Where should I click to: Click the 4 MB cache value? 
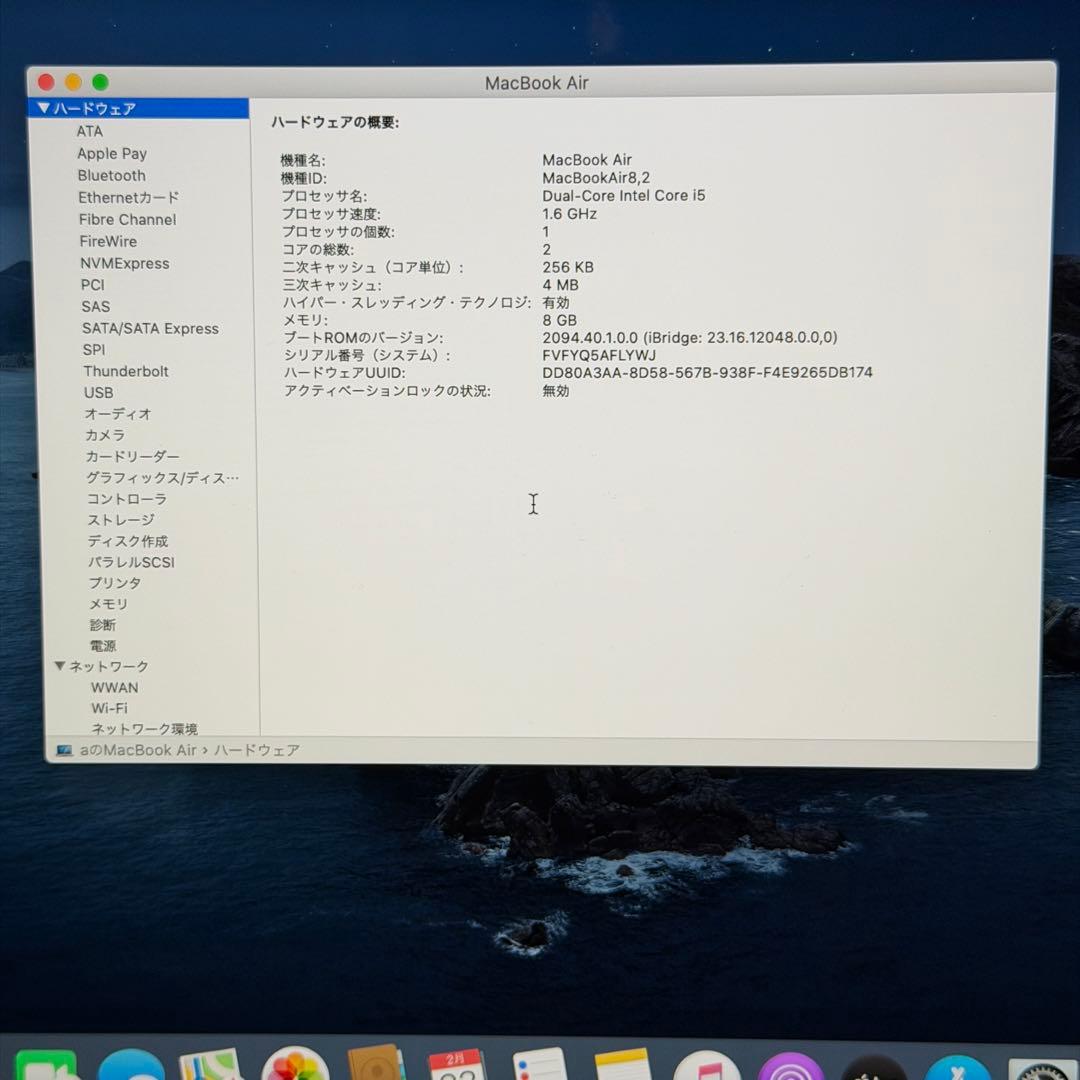tap(560, 285)
